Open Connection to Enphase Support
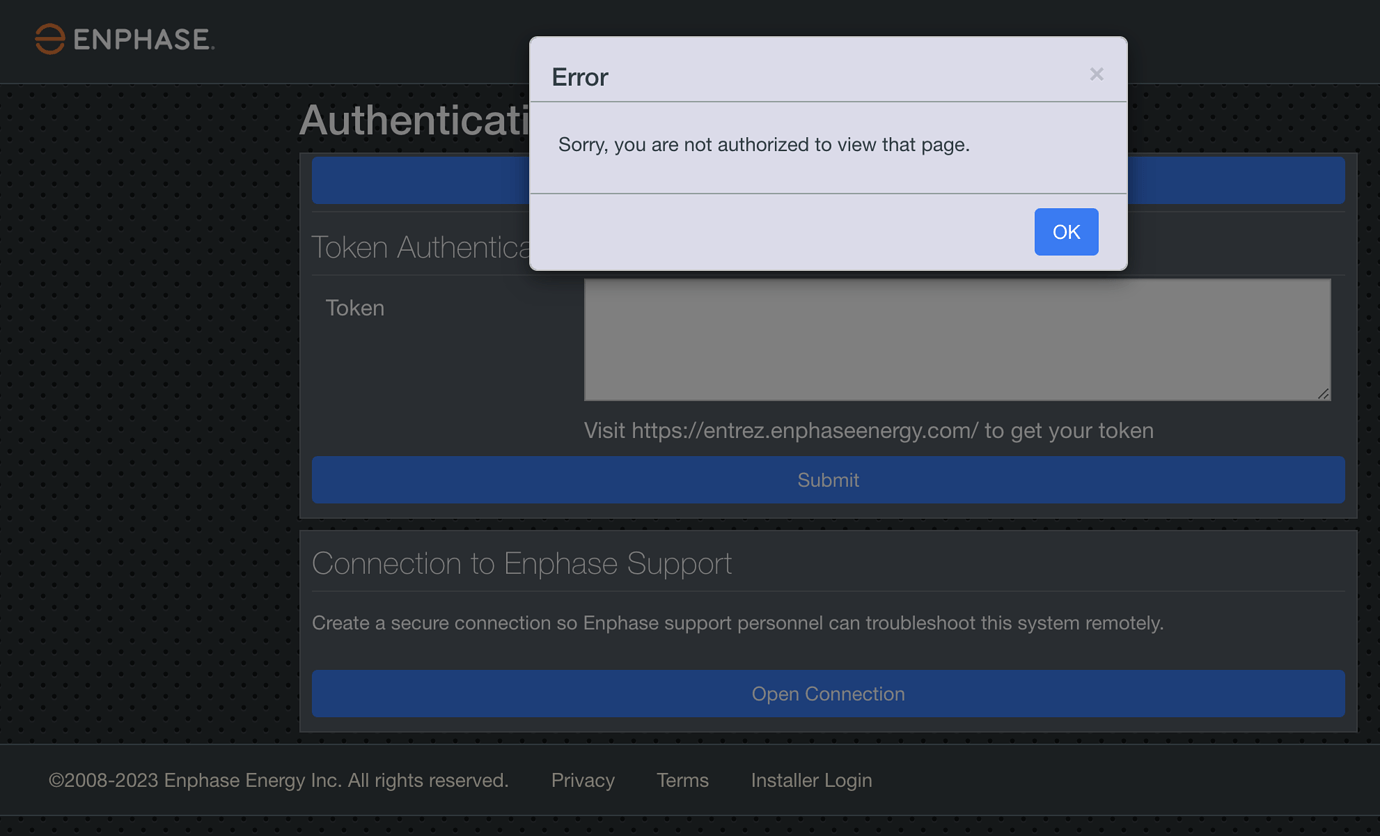1380x836 pixels. point(828,693)
